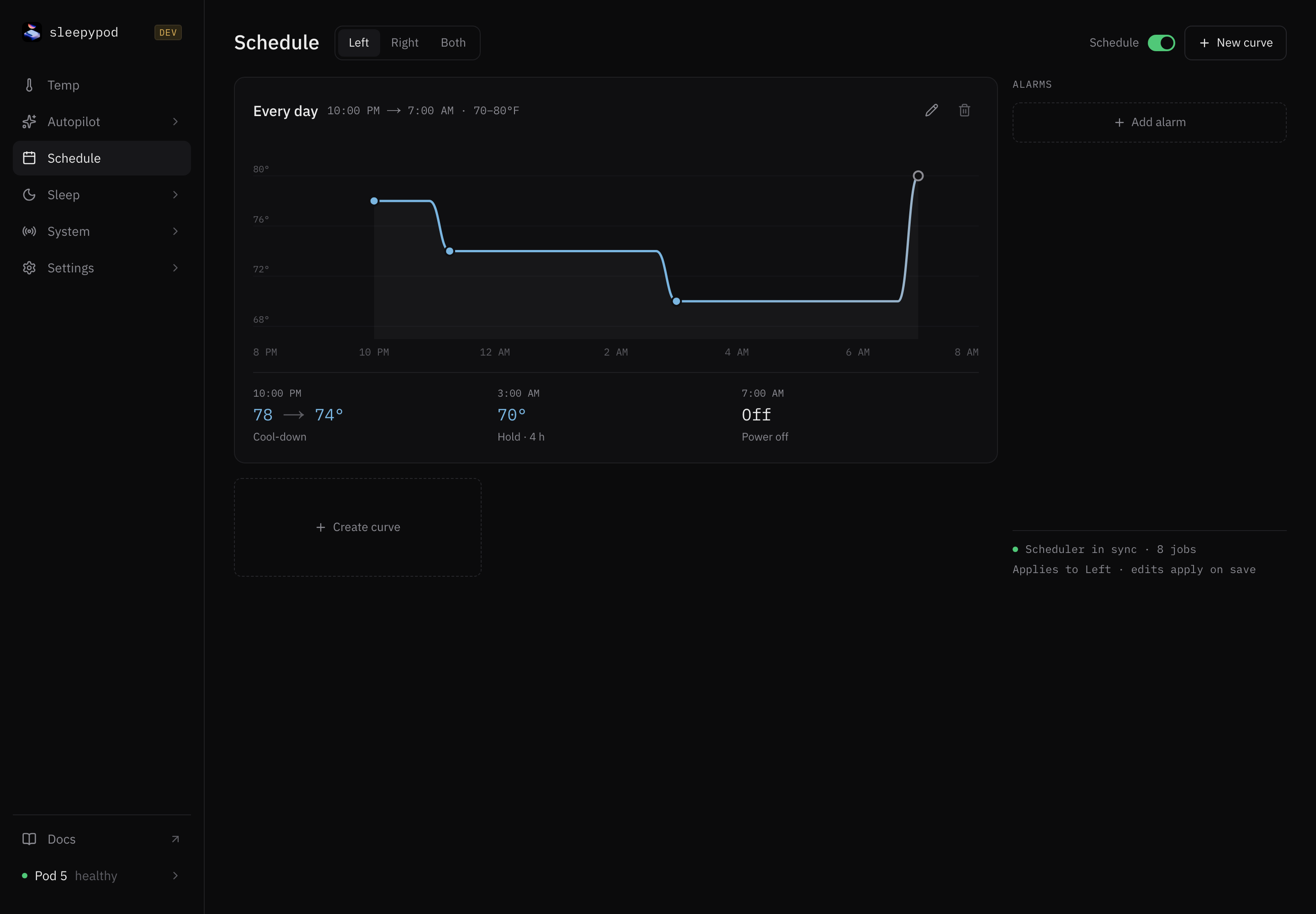Open Autopilot in the sidebar
Viewport: 1316px width, 914px height.
(x=102, y=122)
